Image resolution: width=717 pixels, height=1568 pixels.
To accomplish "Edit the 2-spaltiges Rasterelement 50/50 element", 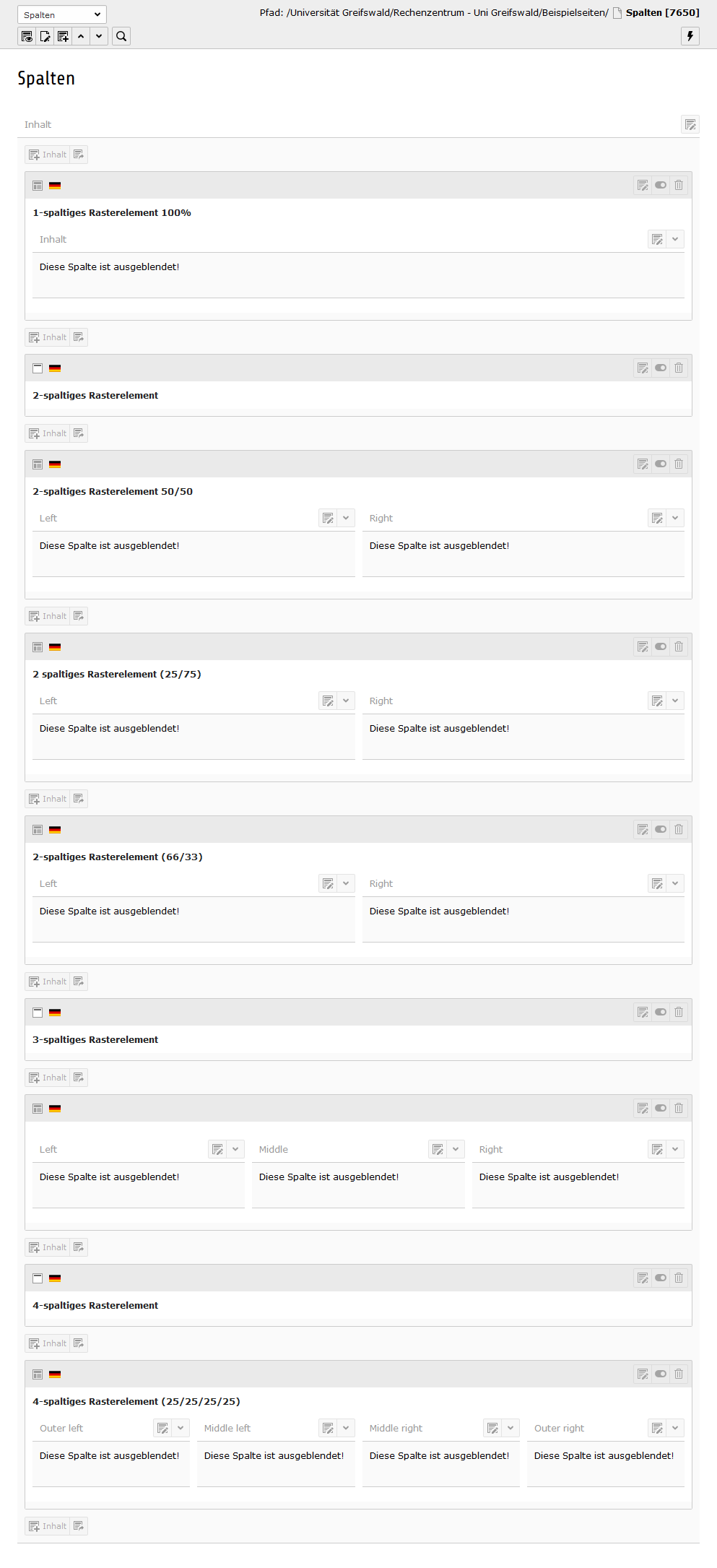I will pos(643,464).
